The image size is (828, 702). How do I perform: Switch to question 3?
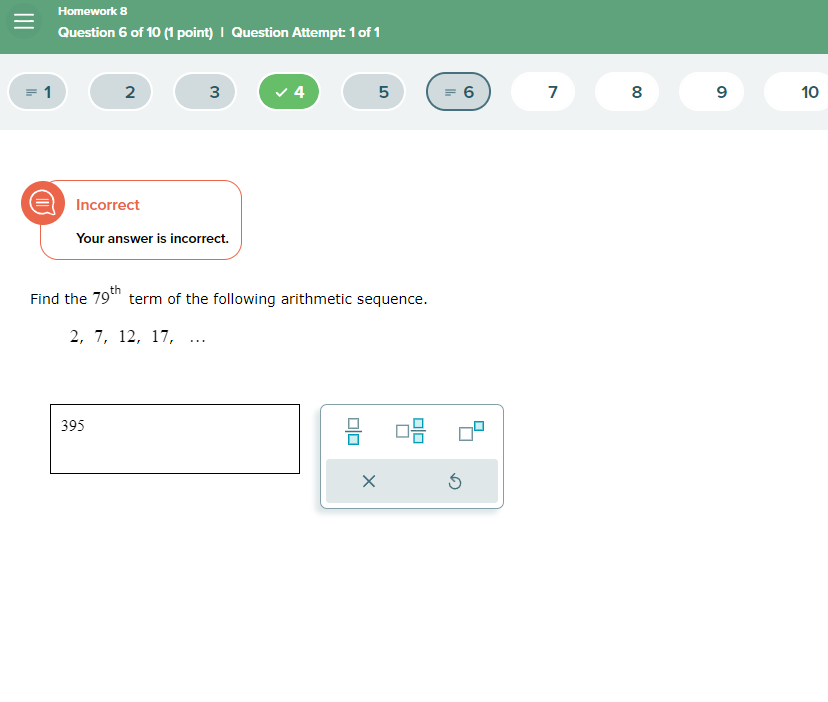[205, 91]
